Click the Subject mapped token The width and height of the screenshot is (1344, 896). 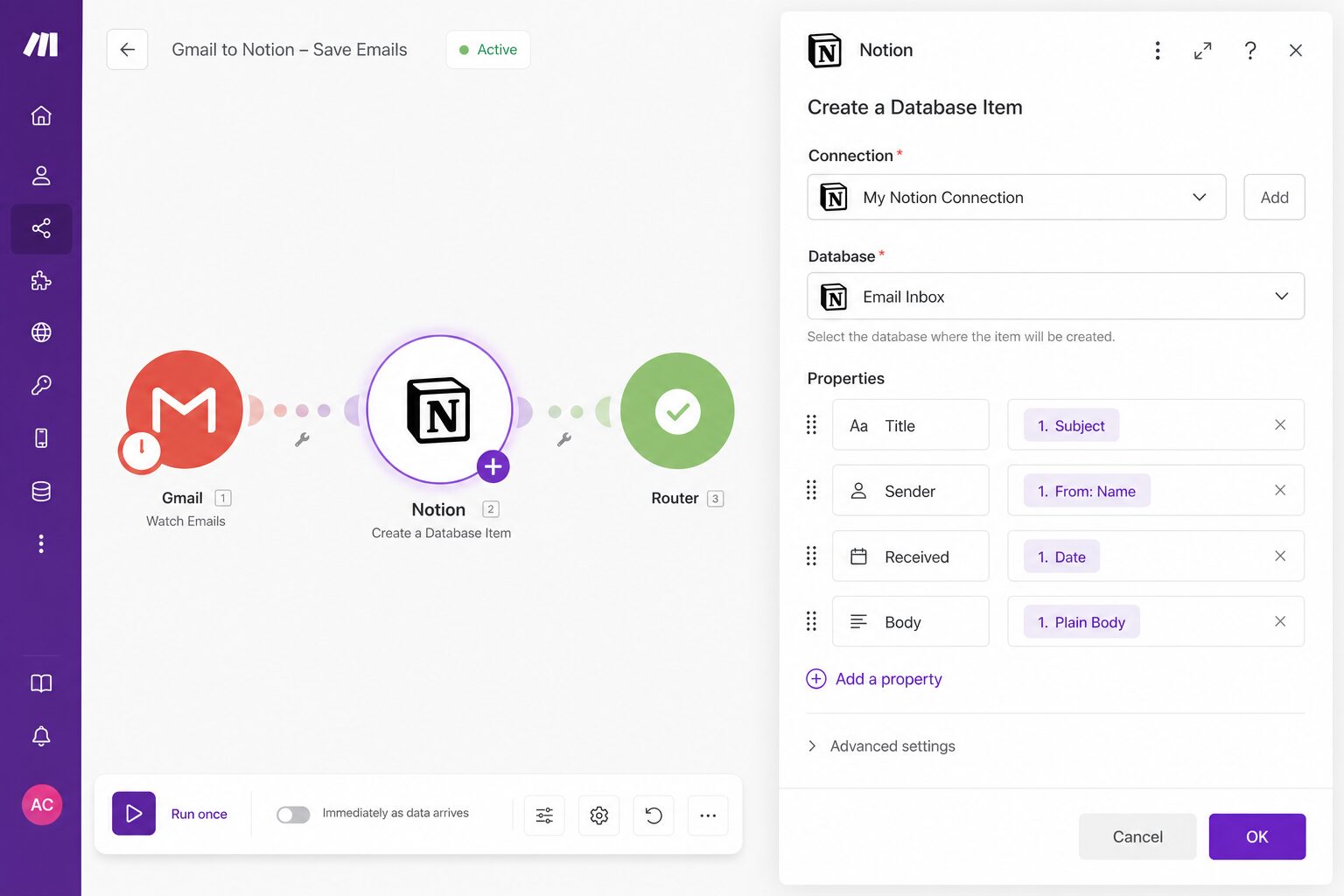[1071, 425]
